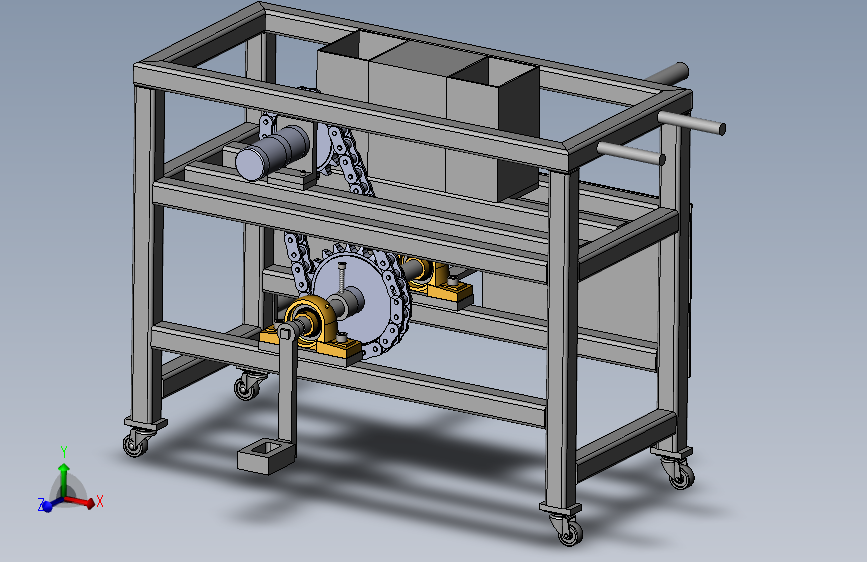This screenshot has width=867, height=562.
Task: Select the top front horizontal frame rail
Action: (x=351, y=117)
